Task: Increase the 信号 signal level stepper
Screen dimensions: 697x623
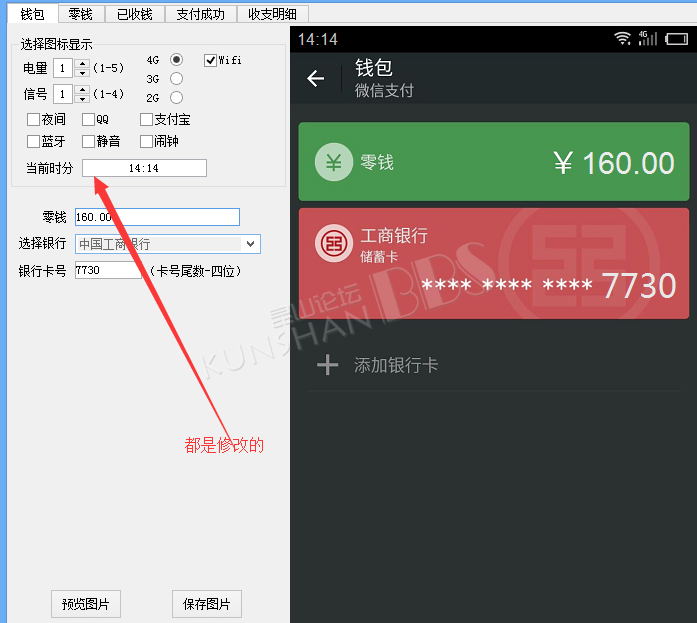Action: click(x=82, y=89)
